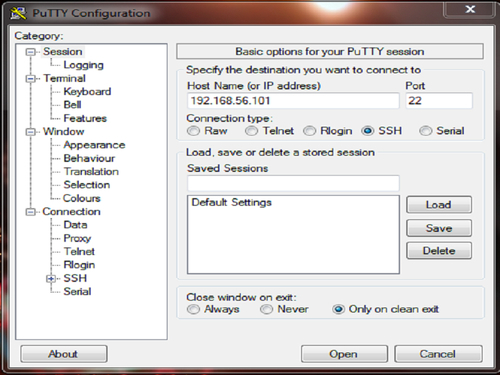Click the Host Name input field
Image resolution: width=500 pixels, height=375 pixels.
tap(293, 101)
